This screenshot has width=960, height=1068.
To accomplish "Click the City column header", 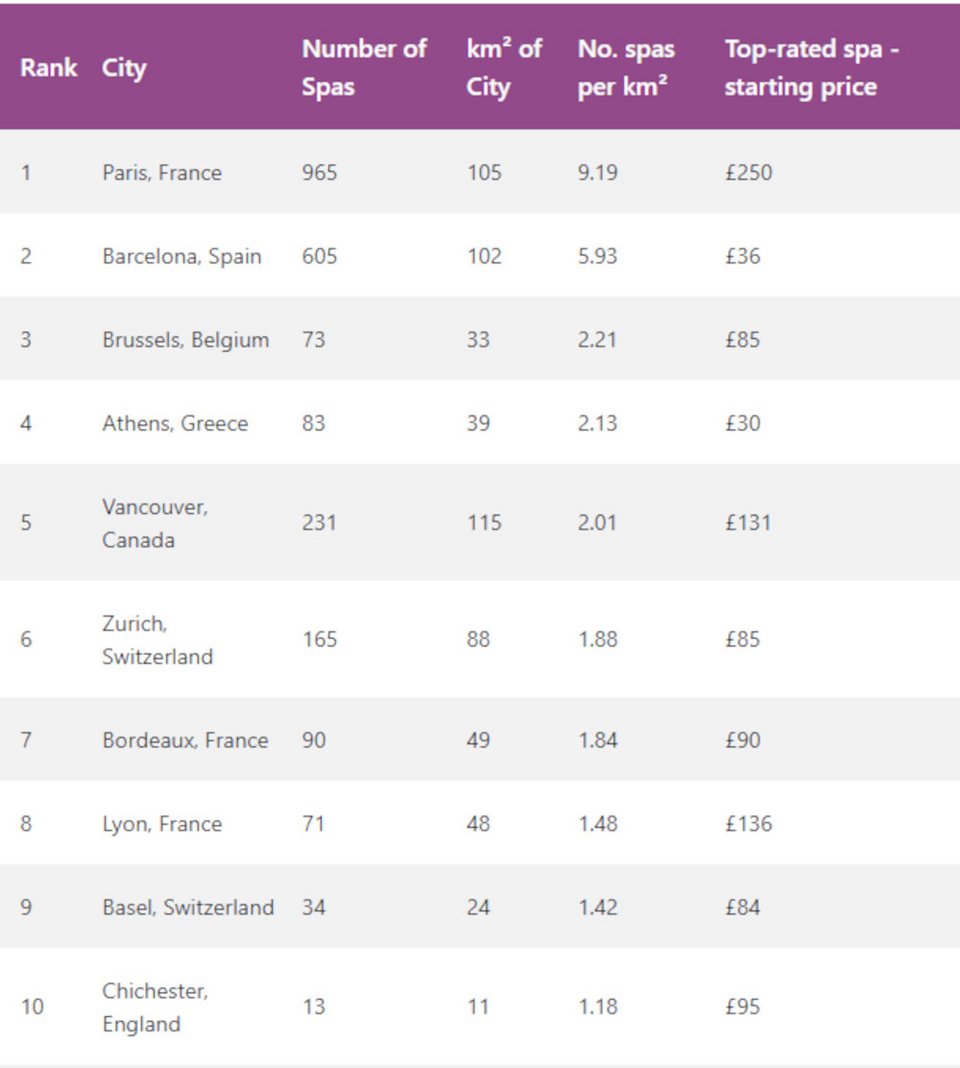I will 124,68.
